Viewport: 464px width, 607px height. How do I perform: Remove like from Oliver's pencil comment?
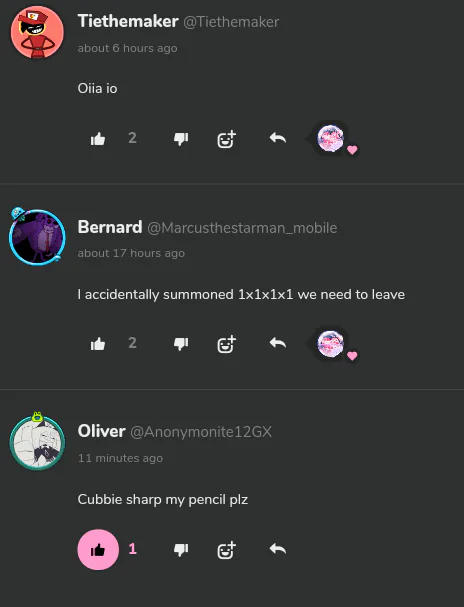(98, 549)
